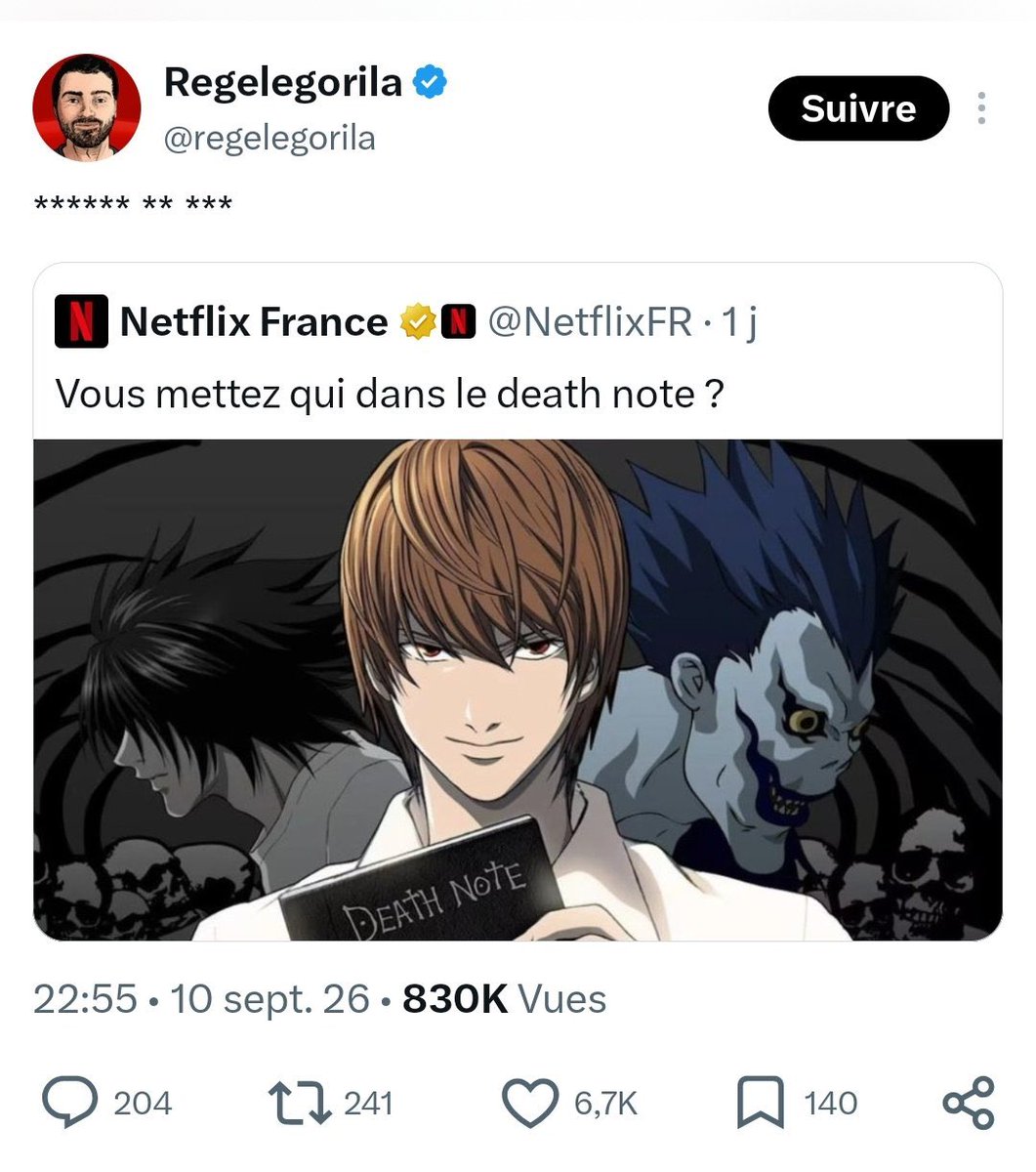Click the Netflix France account name
Viewport: 1036px width, 1172px height.
253,321
